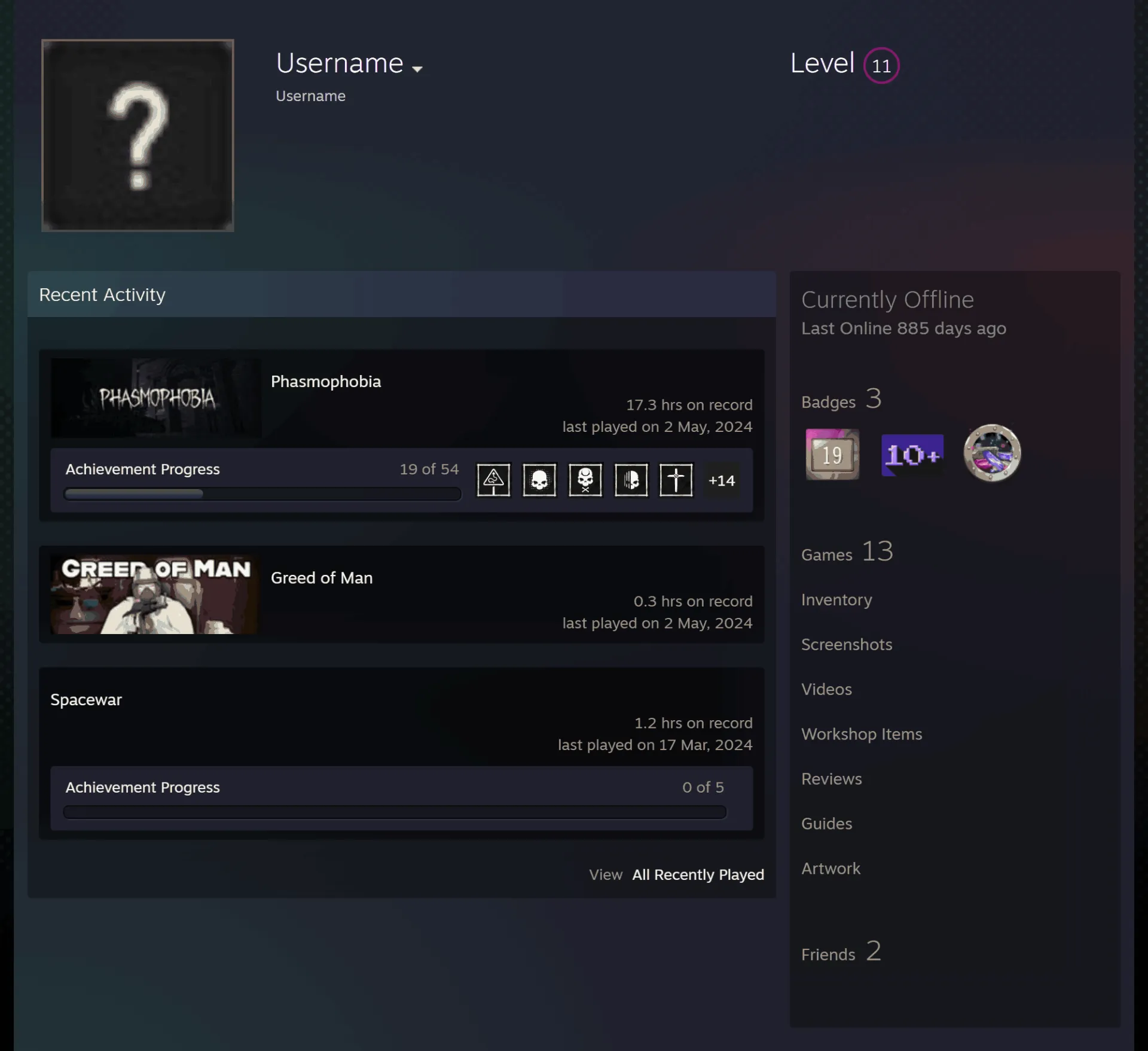Click the Phasmophobia game banner thumbnail
The height and width of the screenshot is (1051, 1148).
click(156, 398)
